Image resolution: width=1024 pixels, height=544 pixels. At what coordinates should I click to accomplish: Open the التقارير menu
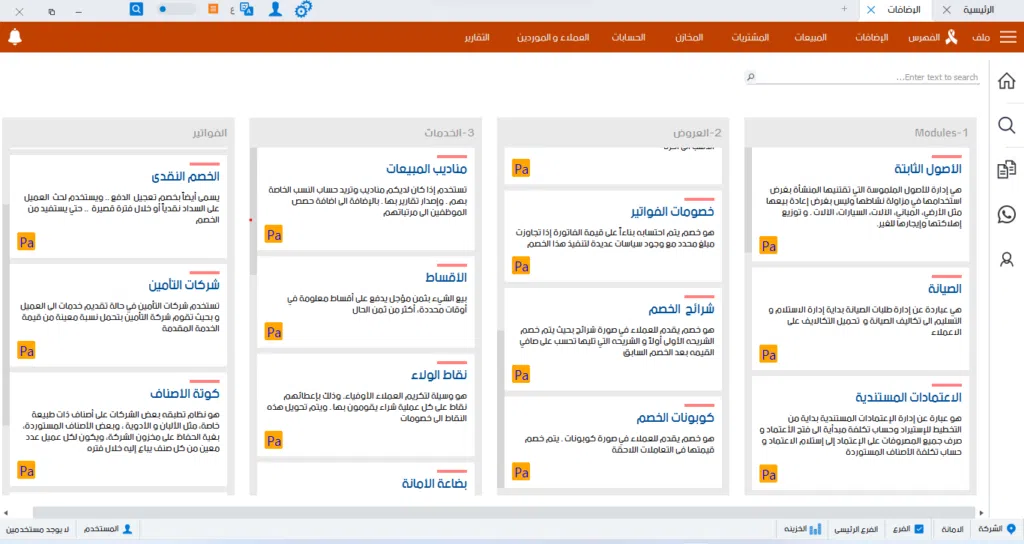476,37
